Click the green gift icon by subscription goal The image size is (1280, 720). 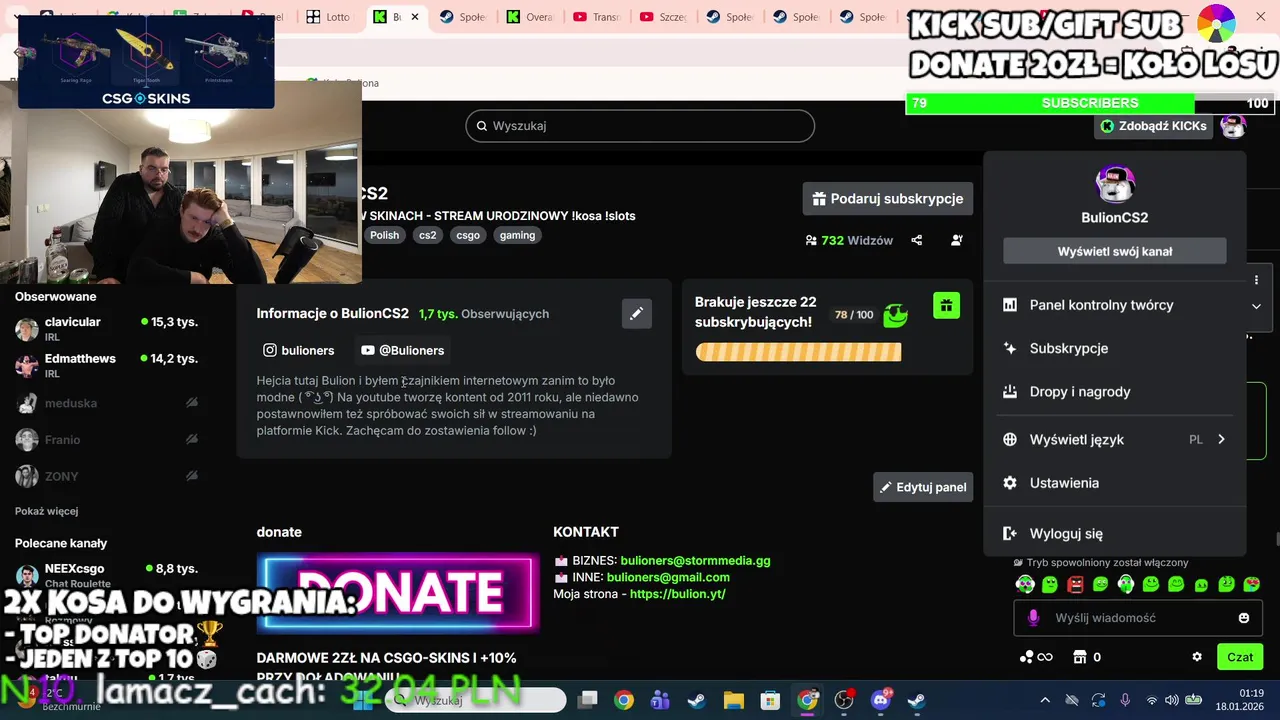click(x=946, y=305)
